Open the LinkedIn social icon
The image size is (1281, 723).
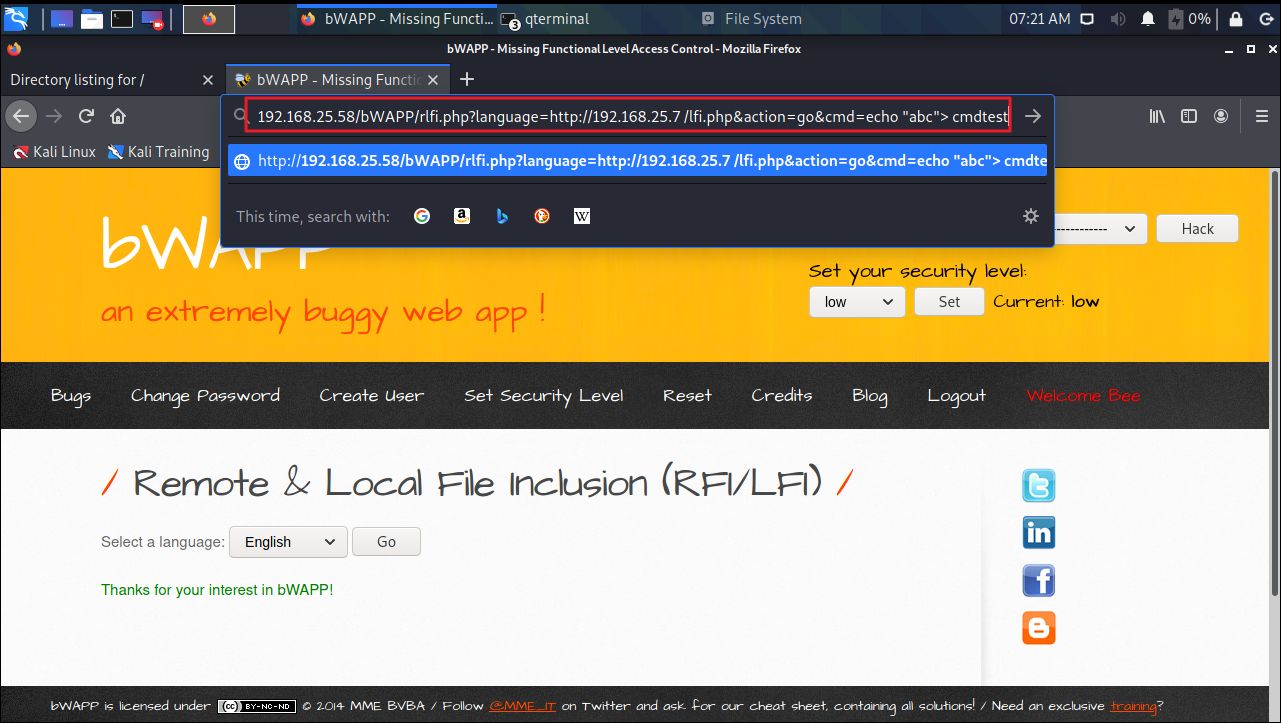click(x=1039, y=533)
